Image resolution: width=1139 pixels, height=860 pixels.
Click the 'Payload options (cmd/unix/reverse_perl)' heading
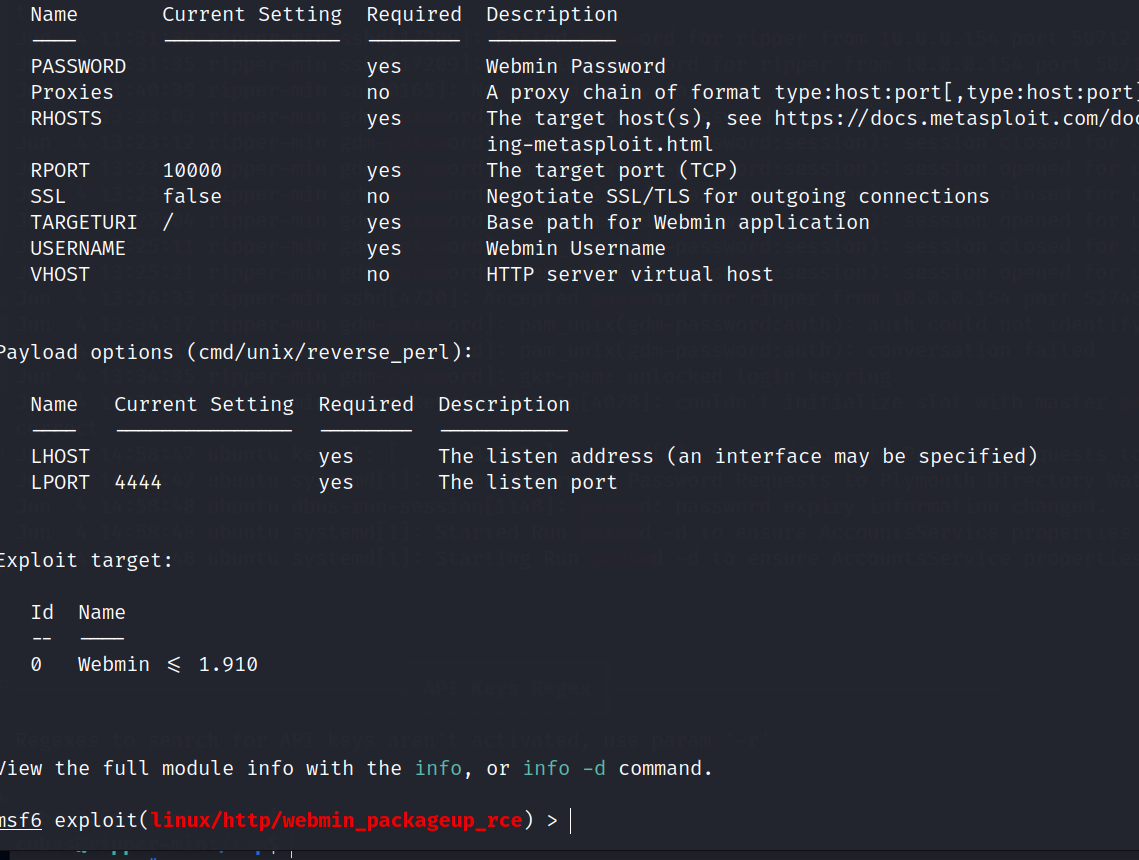[x=234, y=352]
